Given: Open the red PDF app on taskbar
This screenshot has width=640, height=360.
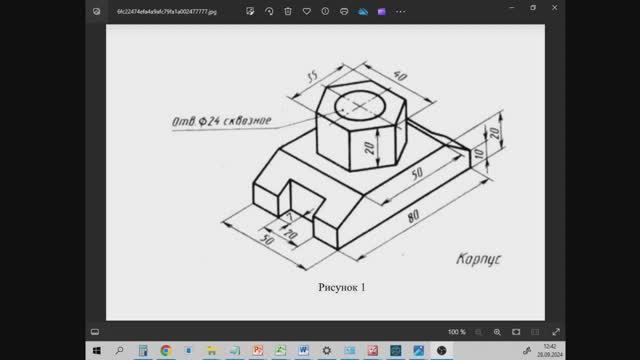Looking at the screenshot, I should pos(373,351).
